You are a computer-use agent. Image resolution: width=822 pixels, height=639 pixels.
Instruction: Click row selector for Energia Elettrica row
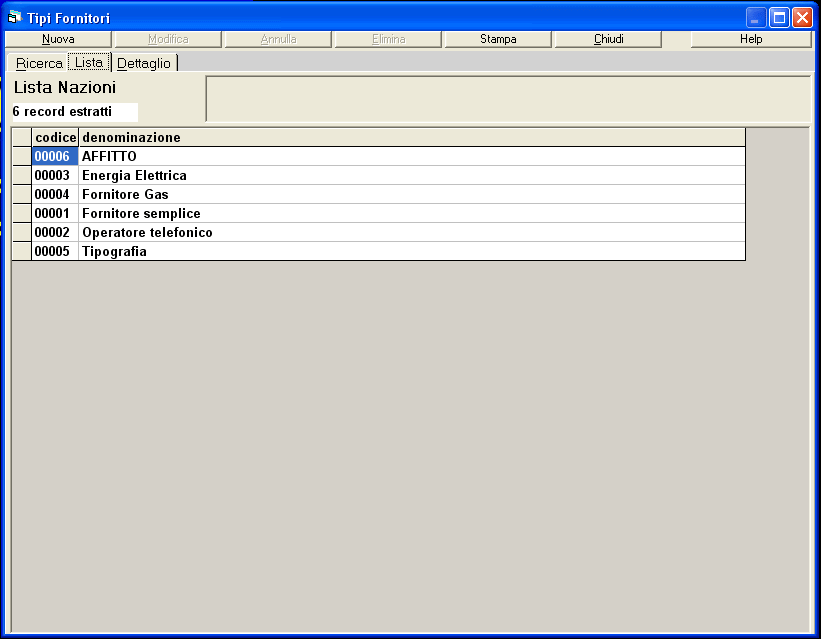22,175
